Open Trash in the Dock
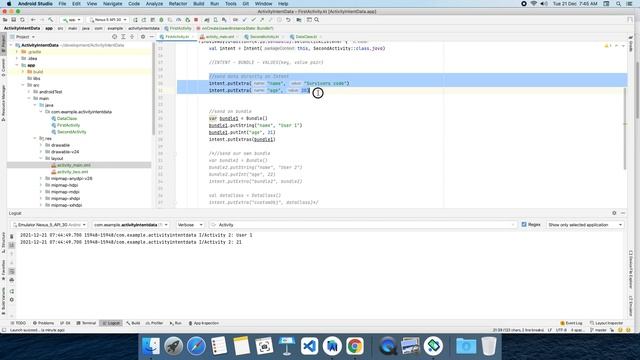Screen dimensions: 640x360 coord(489,346)
